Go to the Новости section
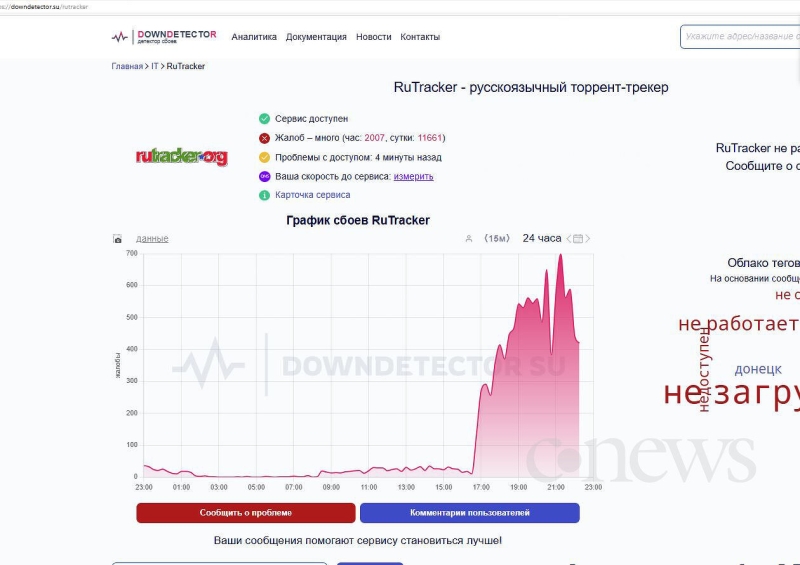The height and width of the screenshot is (565, 800). [373, 37]
